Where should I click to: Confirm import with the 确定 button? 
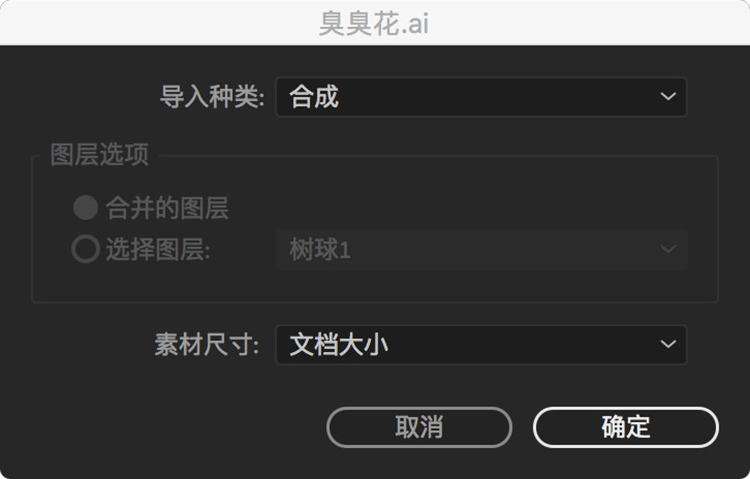coord(626,427)
